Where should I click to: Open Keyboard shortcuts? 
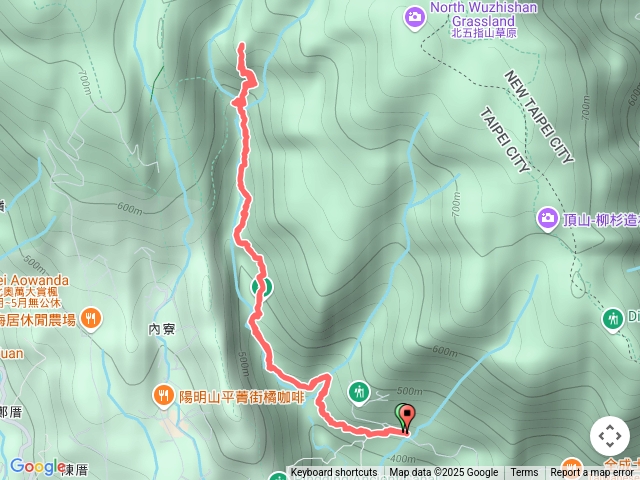pos(334,473)
